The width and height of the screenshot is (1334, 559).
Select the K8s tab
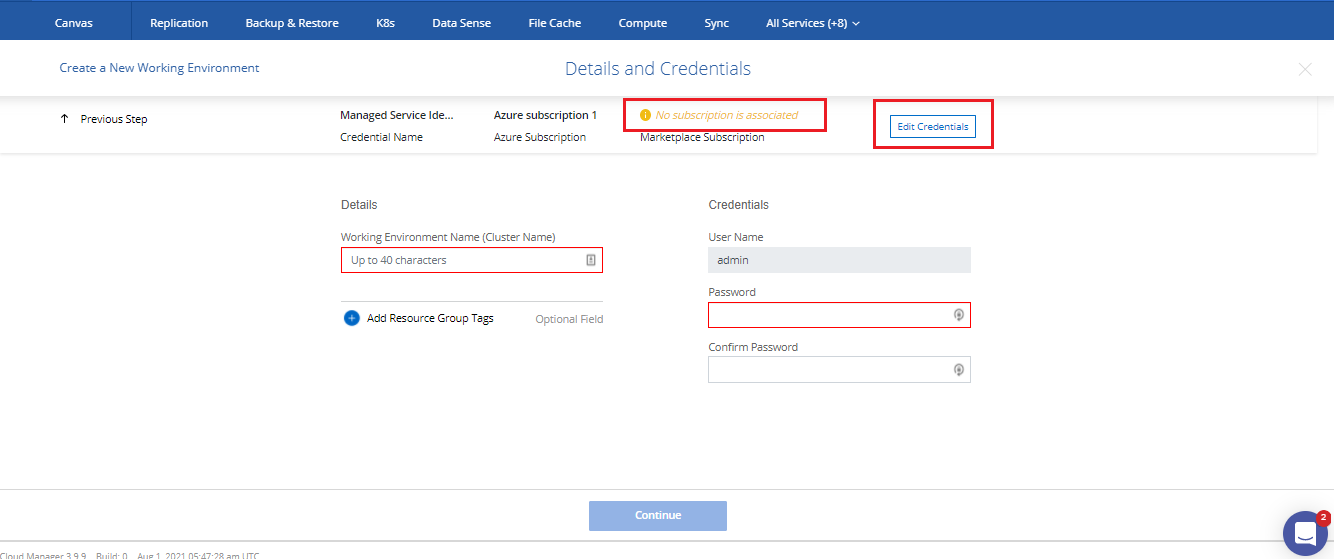click(x=385, y=23)
